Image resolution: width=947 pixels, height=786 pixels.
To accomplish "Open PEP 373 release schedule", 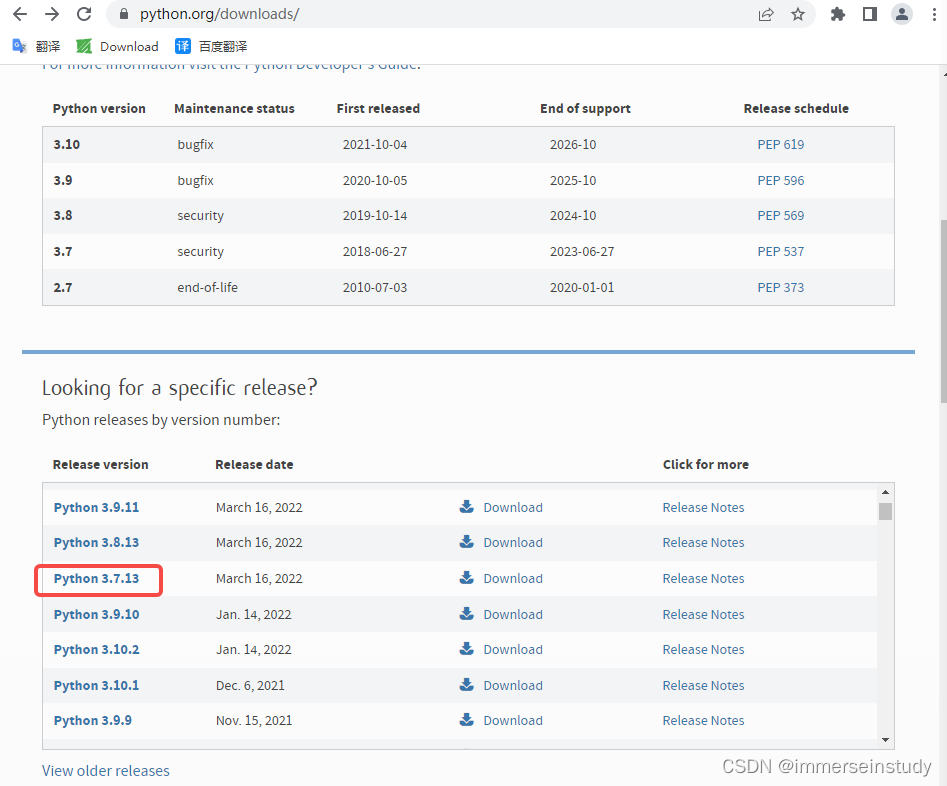I will click(781, 288).
